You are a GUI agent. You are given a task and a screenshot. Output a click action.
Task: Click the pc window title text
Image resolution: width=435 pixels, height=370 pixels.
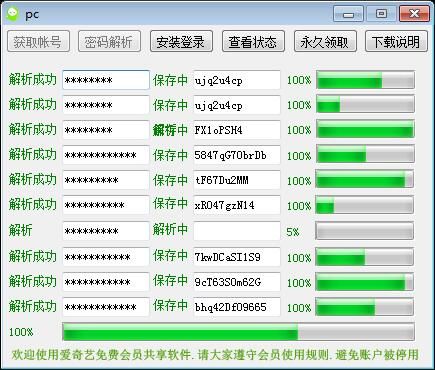coord(32,15)
